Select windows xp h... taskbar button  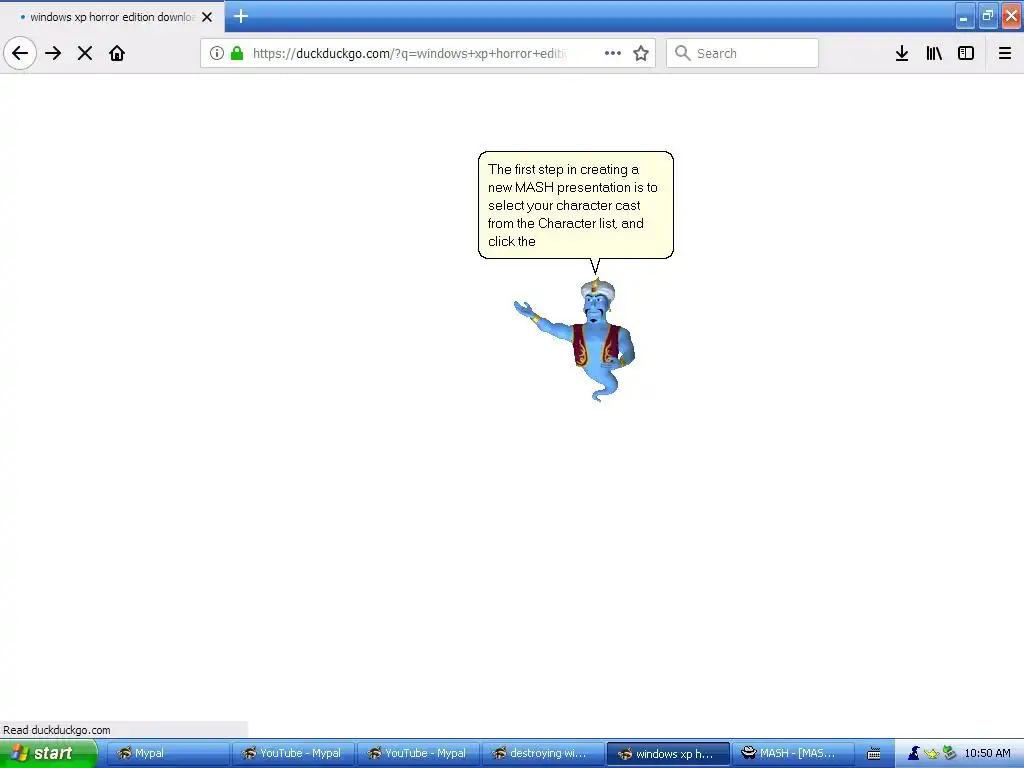coord(668,753)
